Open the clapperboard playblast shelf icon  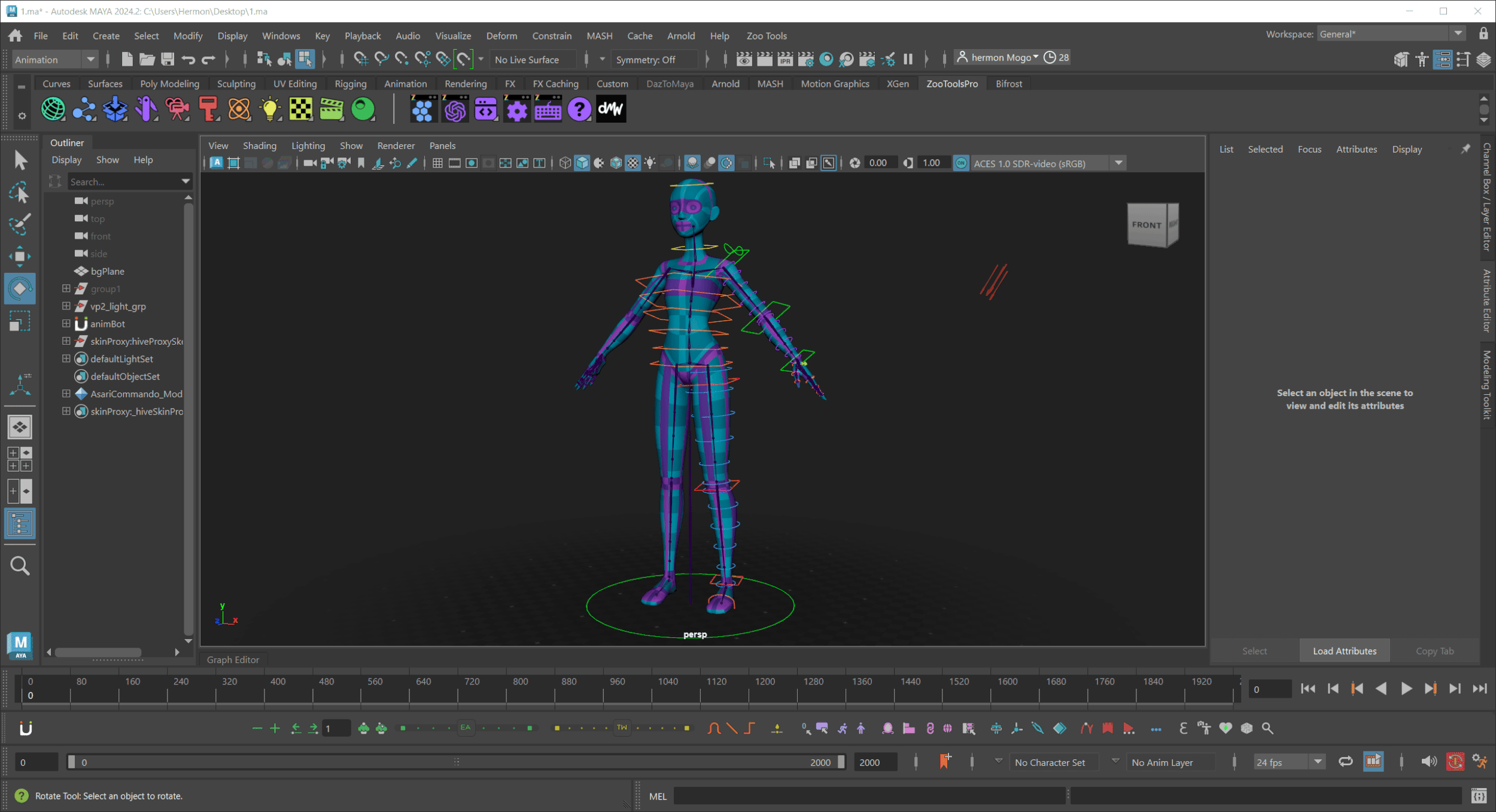pos(332,109)
